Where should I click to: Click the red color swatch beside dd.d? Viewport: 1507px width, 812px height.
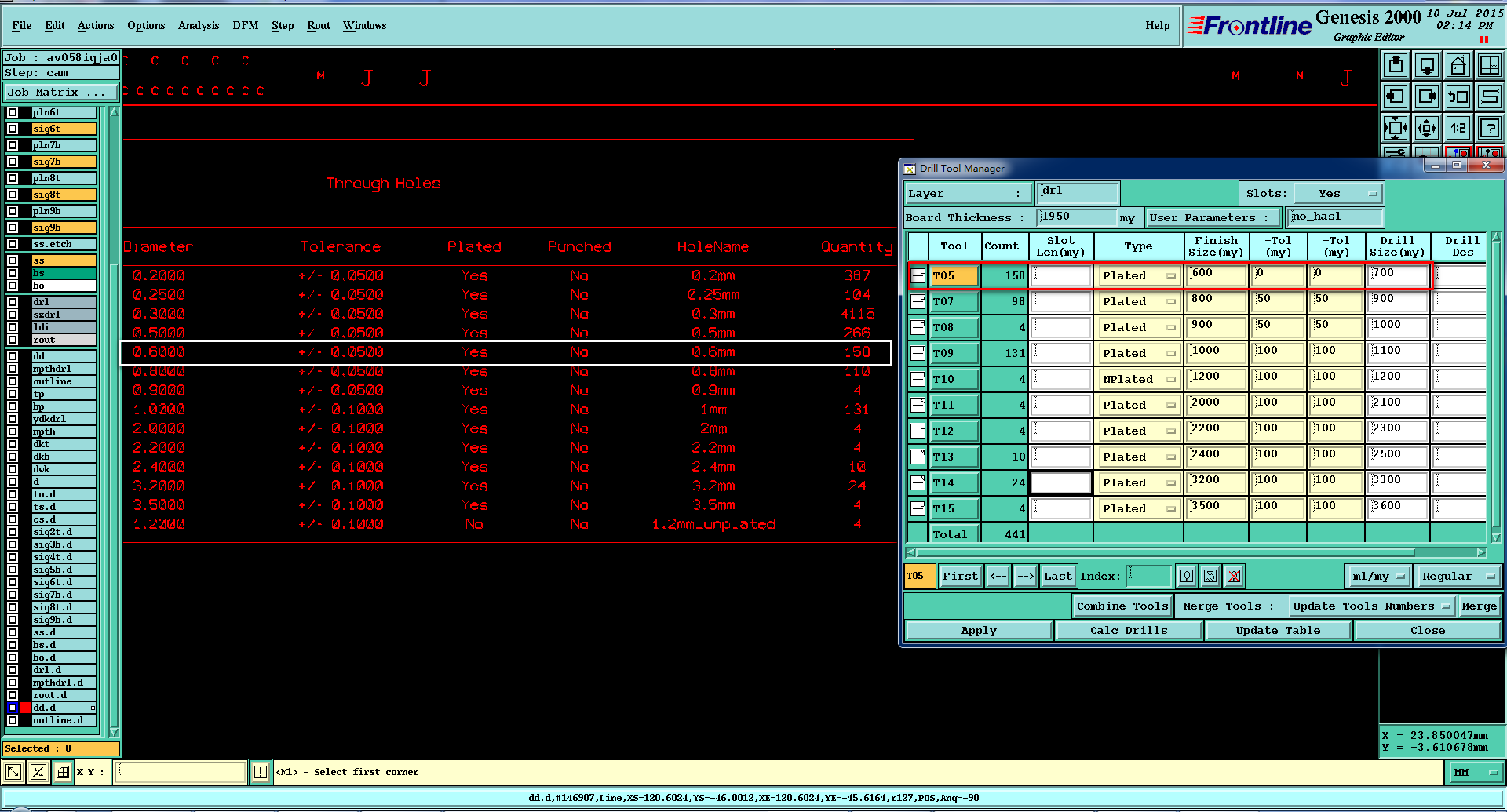click(x=25, y=708)
